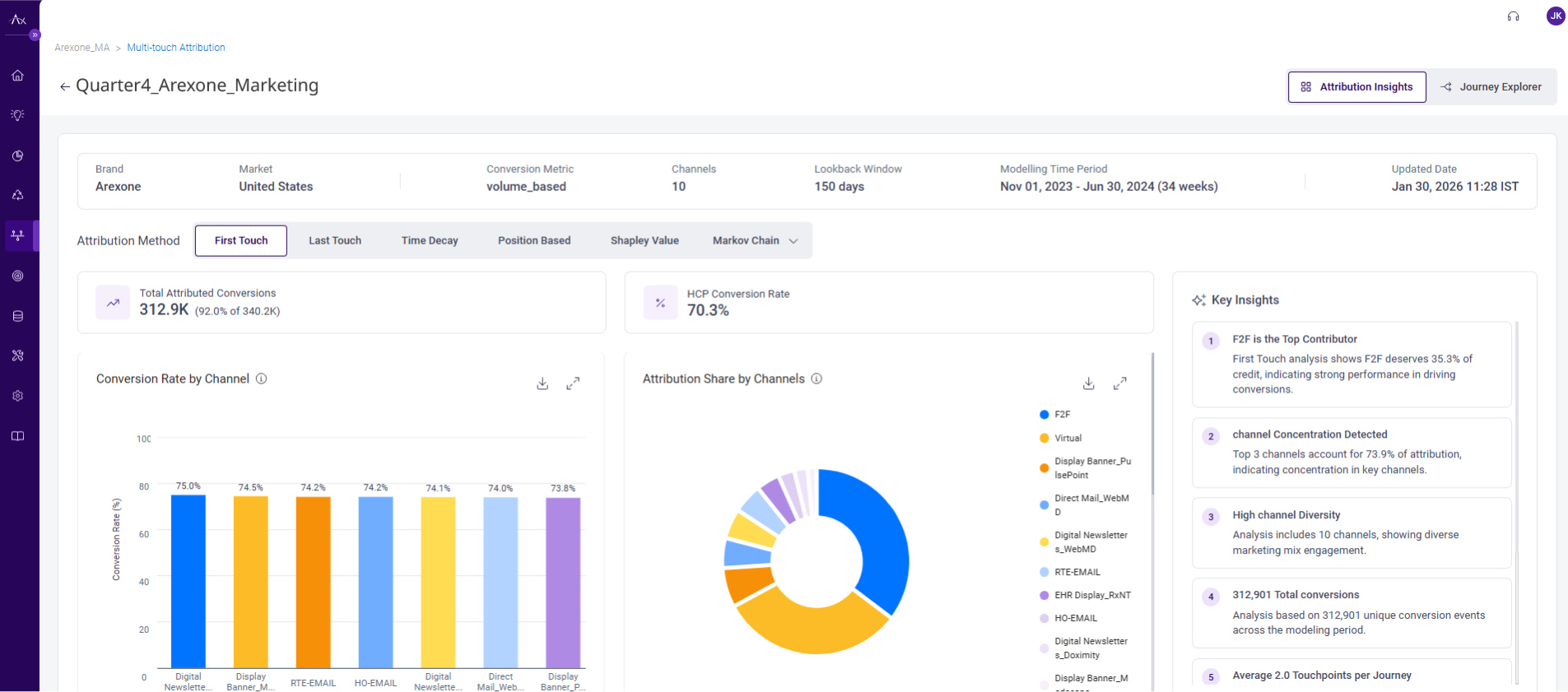Screen dimensions: 1568x692
Task: Open the JK user profile menu
Action: click(1555, 16)
